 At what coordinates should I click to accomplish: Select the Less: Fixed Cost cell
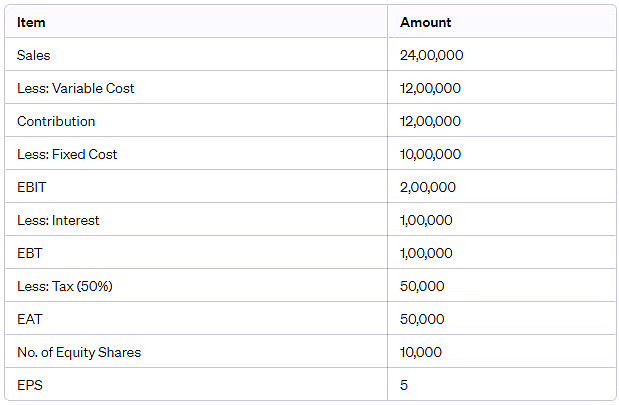click(67, 154)
